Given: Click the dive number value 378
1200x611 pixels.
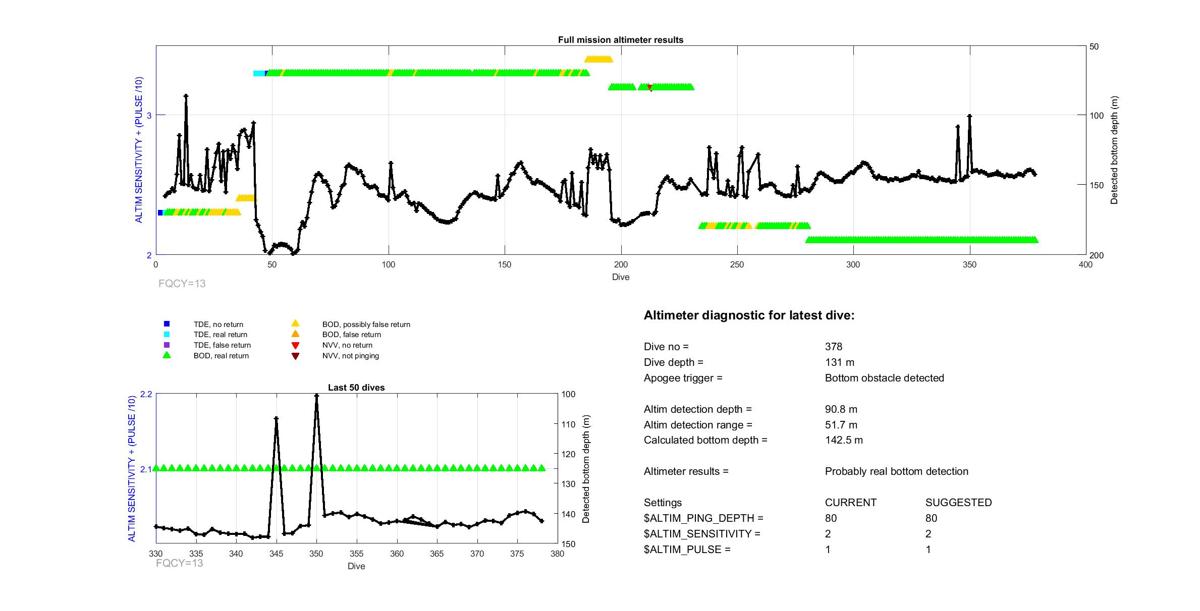Looking at the screenshot, I should tap(834, 346).
